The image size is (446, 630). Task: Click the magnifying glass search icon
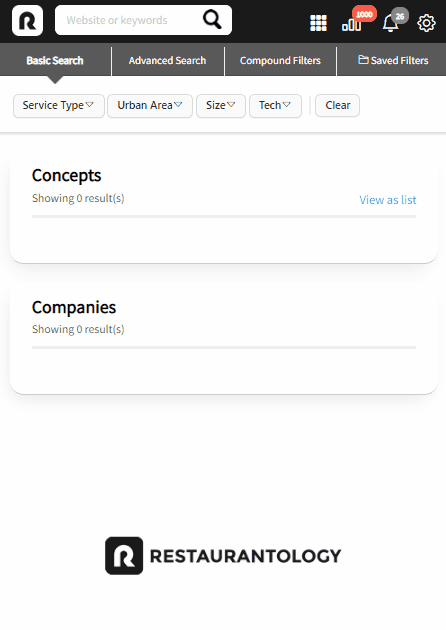212,19
